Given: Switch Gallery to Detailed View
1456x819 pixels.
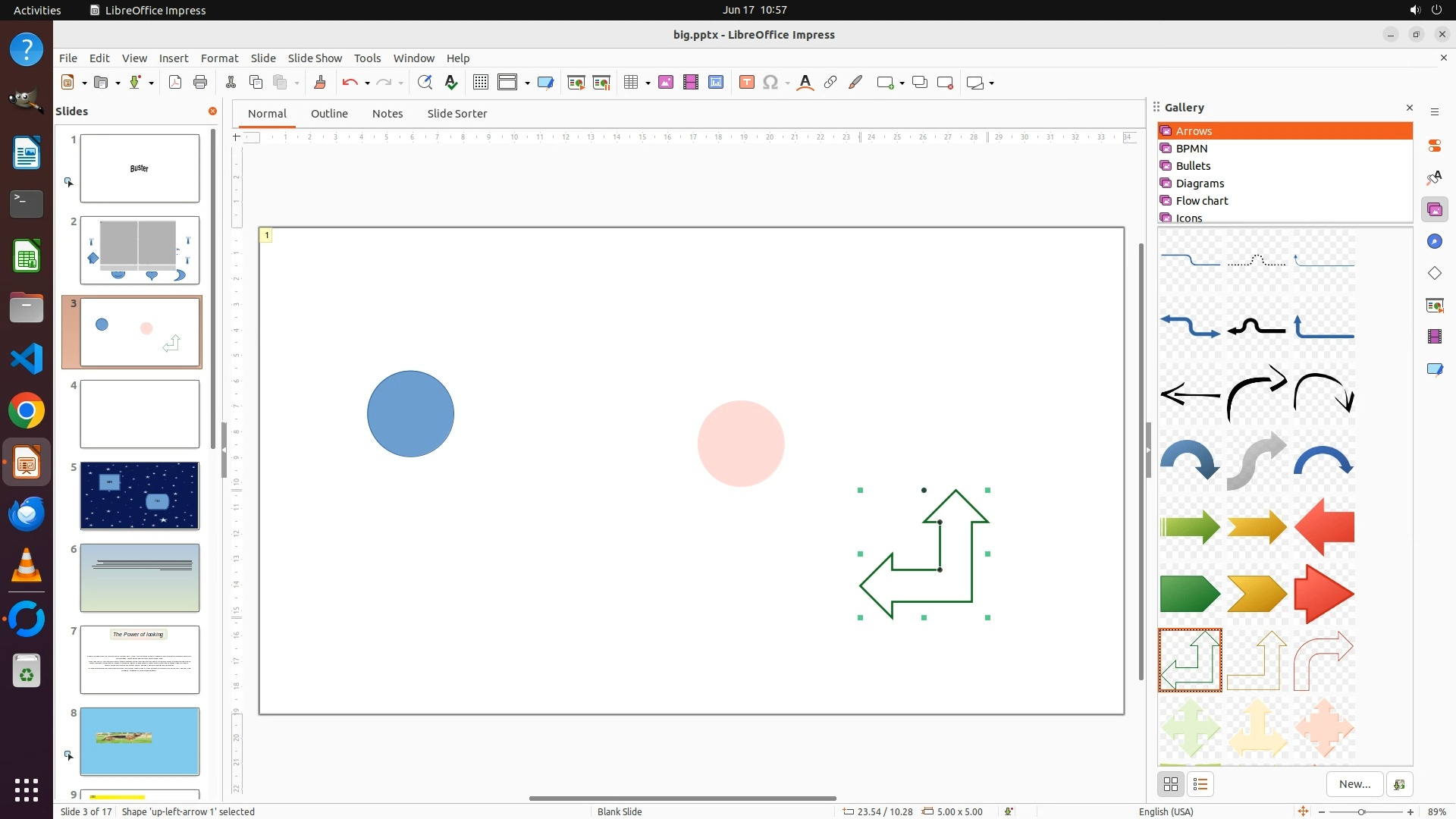Looking at the screenshot, I should pyautogui.click(x=1200, y=784).
